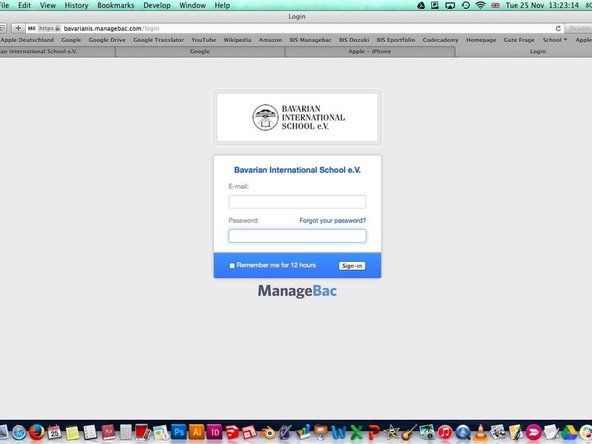The height and width of the screenshot is (444, 592).
Task: Open iTunes from the Dock
Action: [x=445, y=432]
